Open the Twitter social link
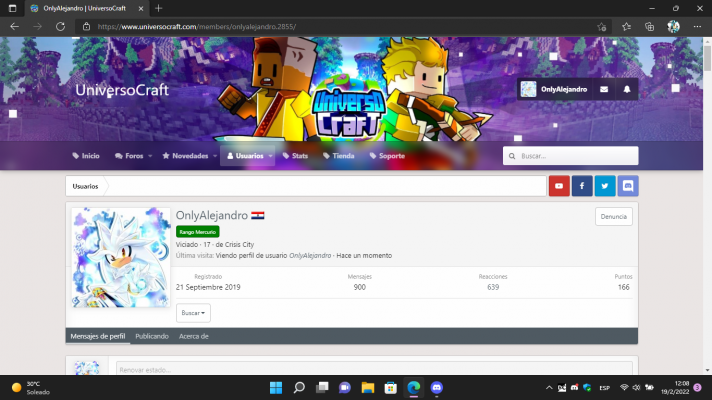 point(605,186)
